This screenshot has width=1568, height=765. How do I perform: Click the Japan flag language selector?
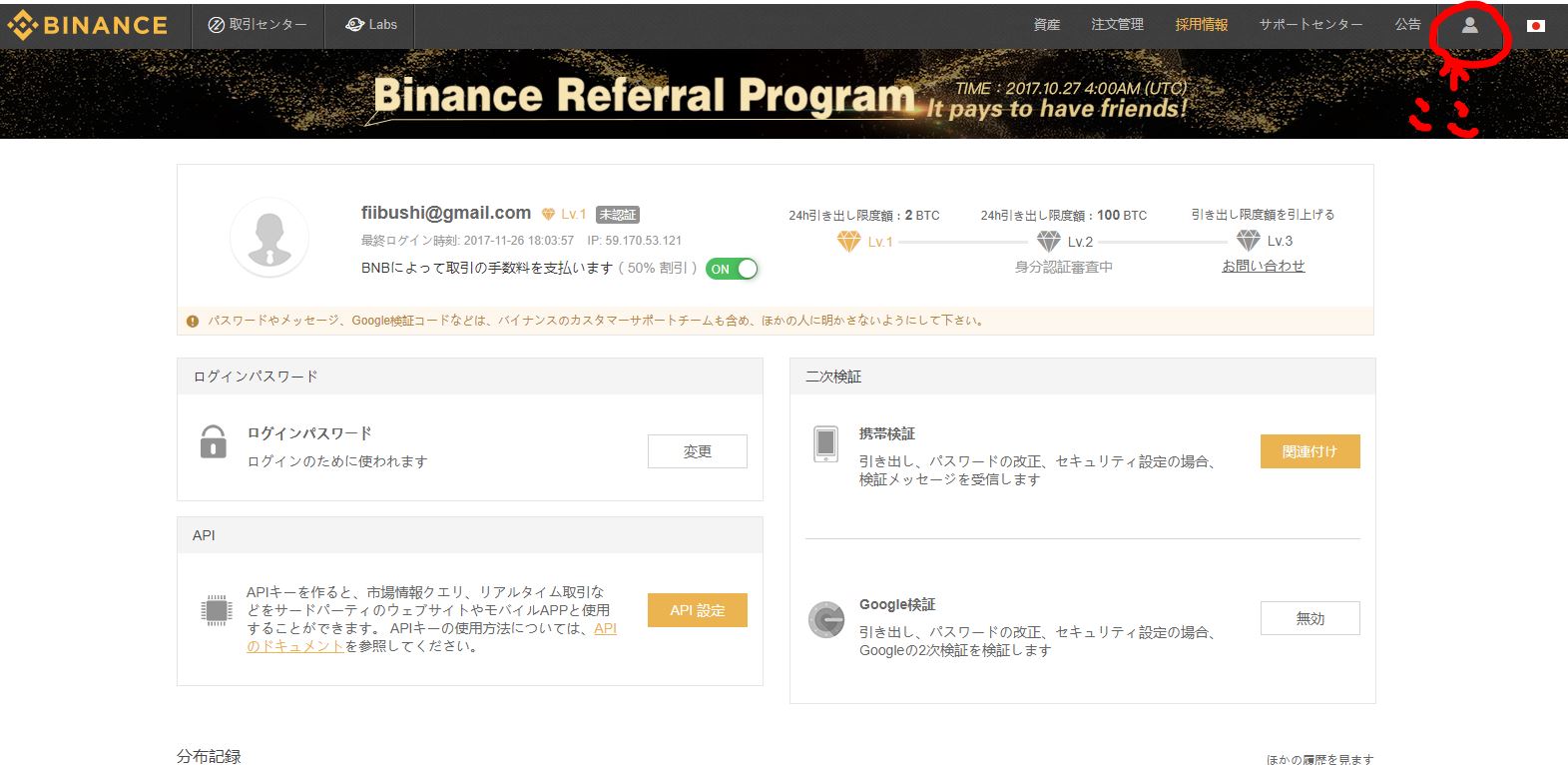[1536, 26]
